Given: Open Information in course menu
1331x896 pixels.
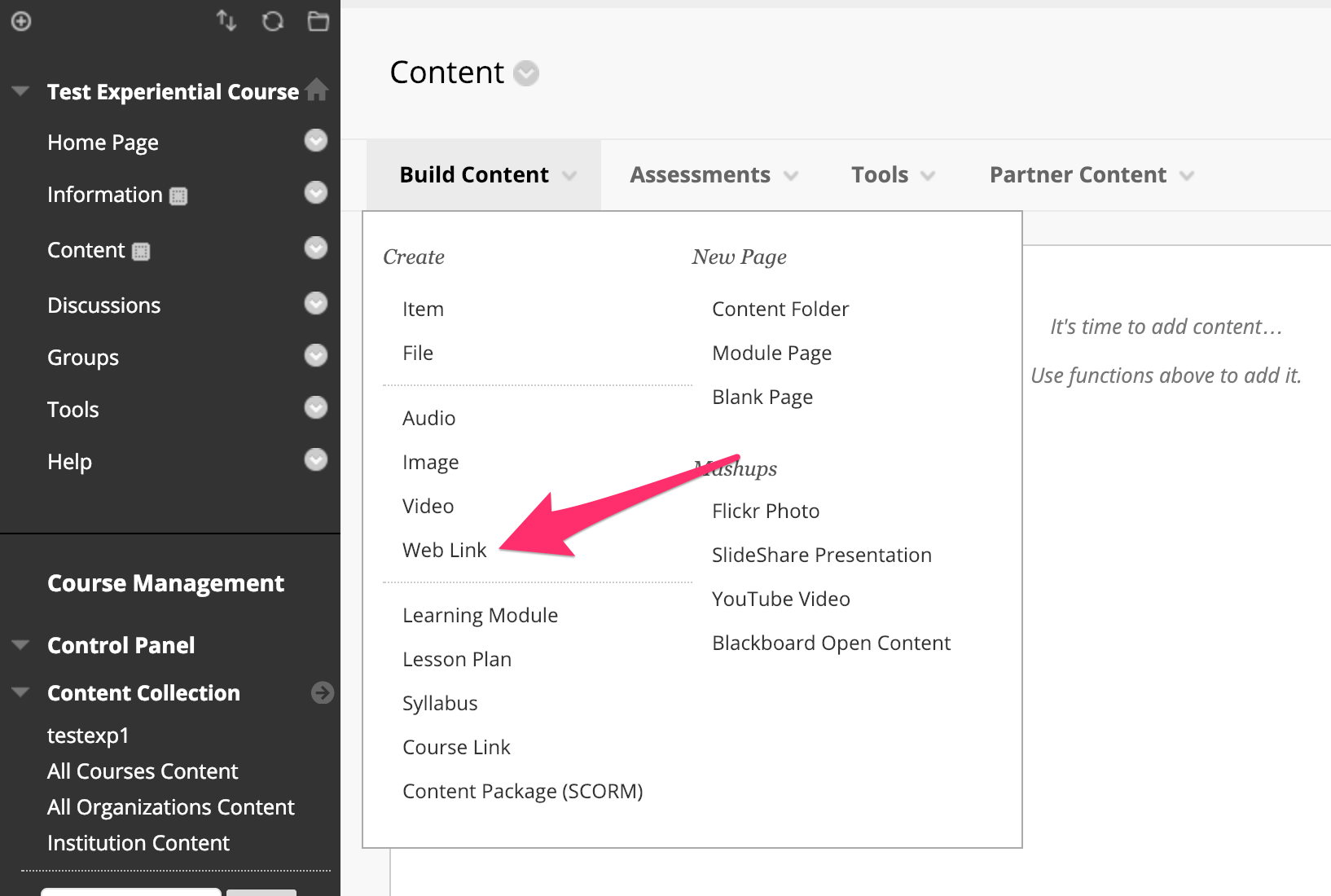Looking at the screenshot, I should (x=105, y=195).
